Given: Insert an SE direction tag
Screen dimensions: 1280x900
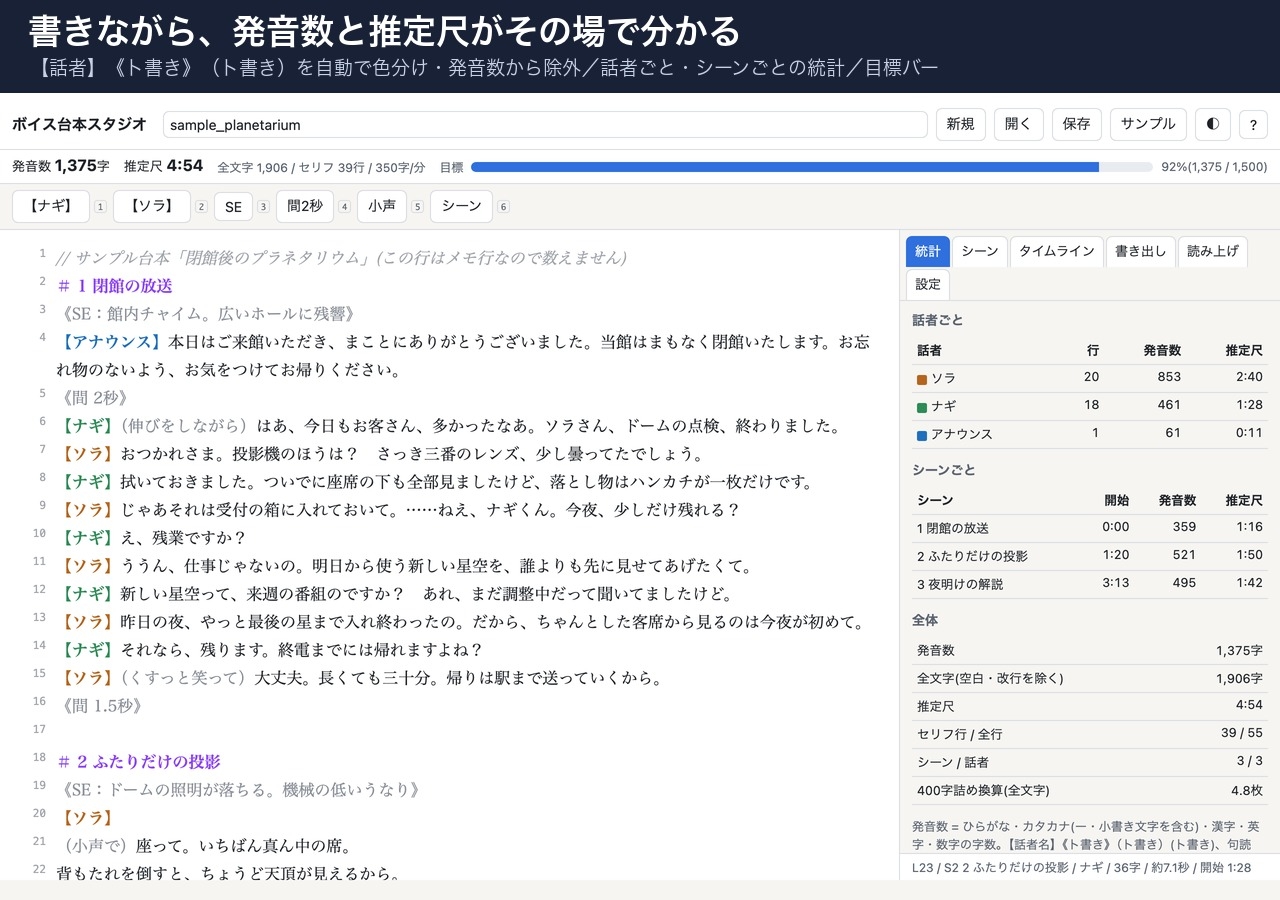Looking at the screenshot, I should pos(233,206).
